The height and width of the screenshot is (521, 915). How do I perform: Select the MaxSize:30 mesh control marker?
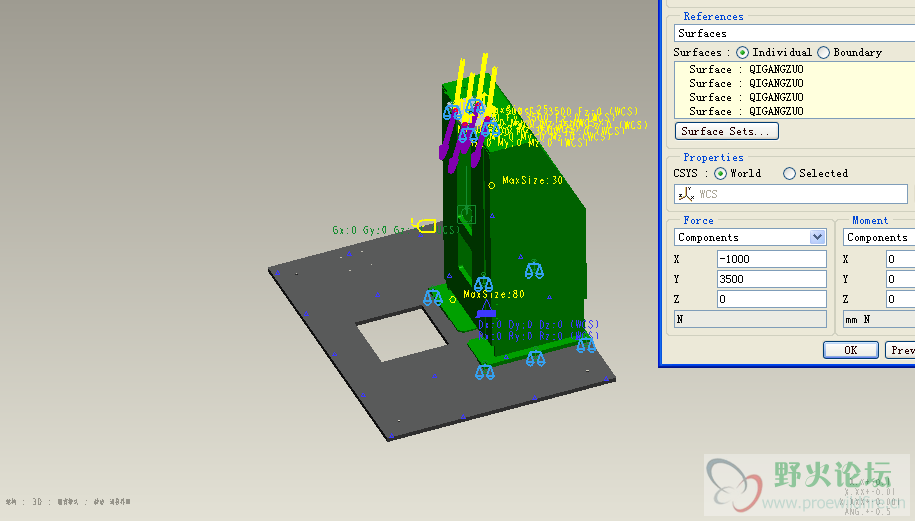click(x=491, y=185)
